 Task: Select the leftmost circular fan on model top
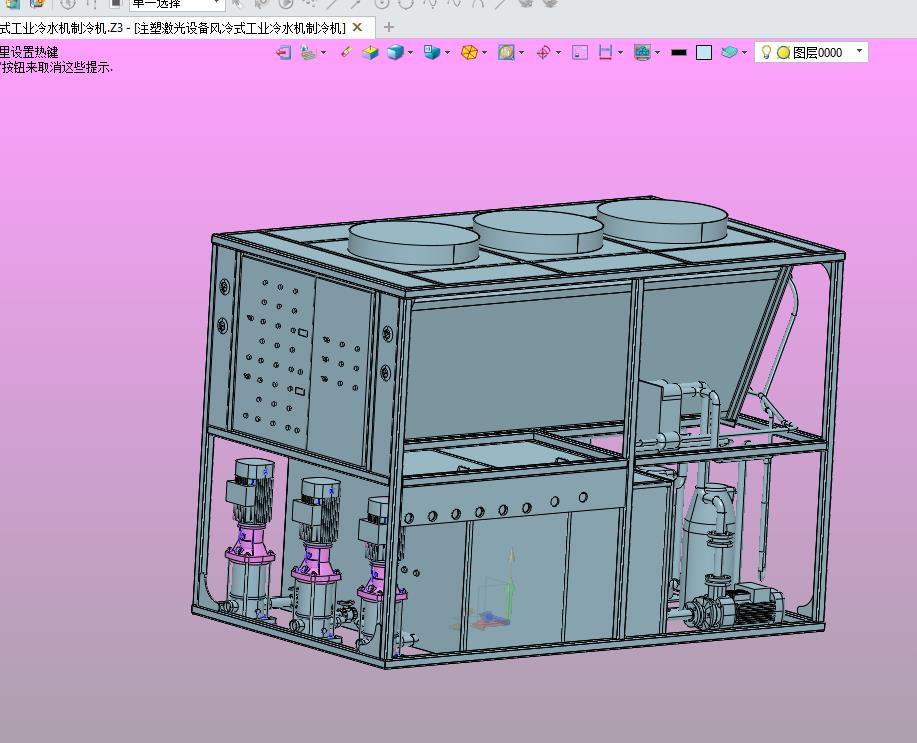(414, 242)
